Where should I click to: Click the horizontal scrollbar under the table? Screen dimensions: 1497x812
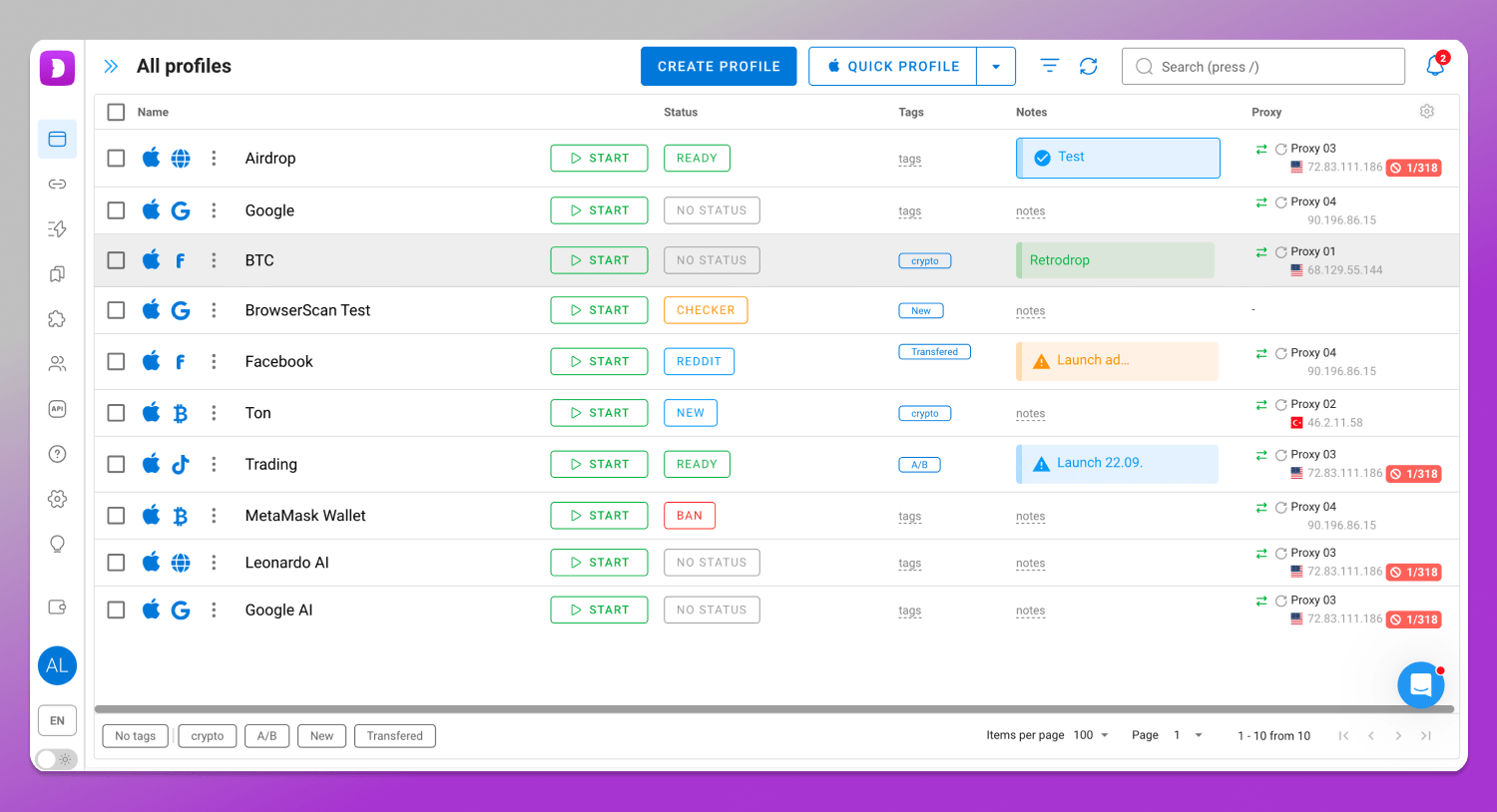[x=774, y=709]
